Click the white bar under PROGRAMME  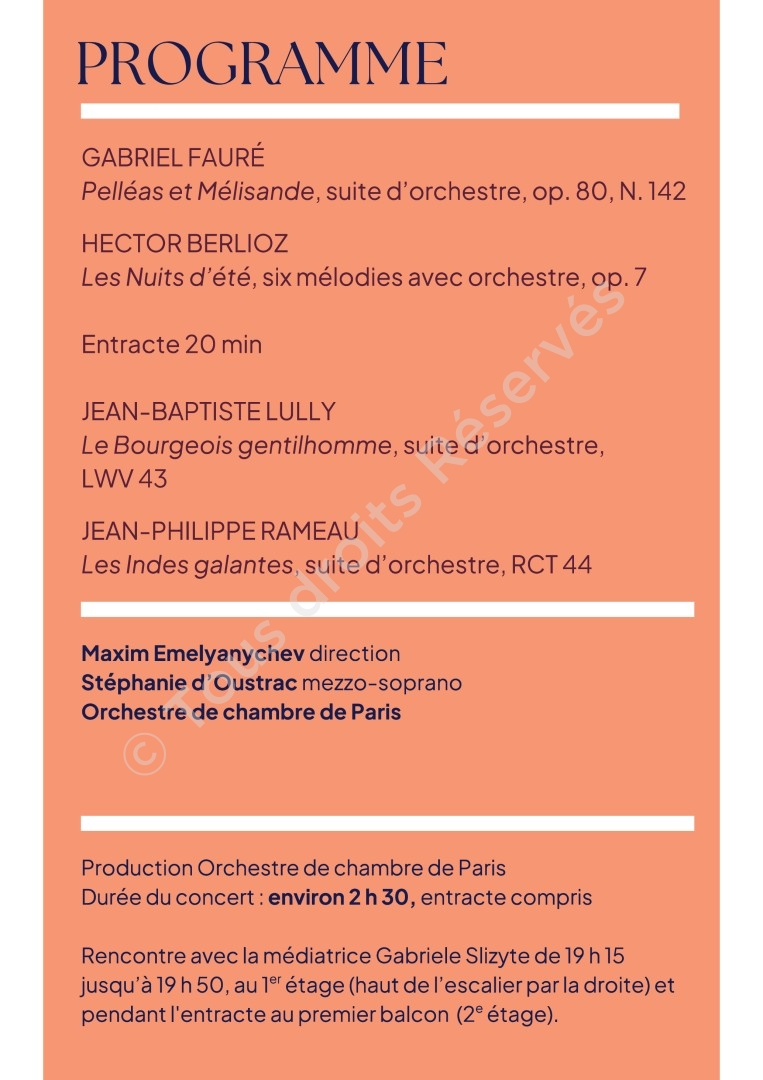pos(380,111)
